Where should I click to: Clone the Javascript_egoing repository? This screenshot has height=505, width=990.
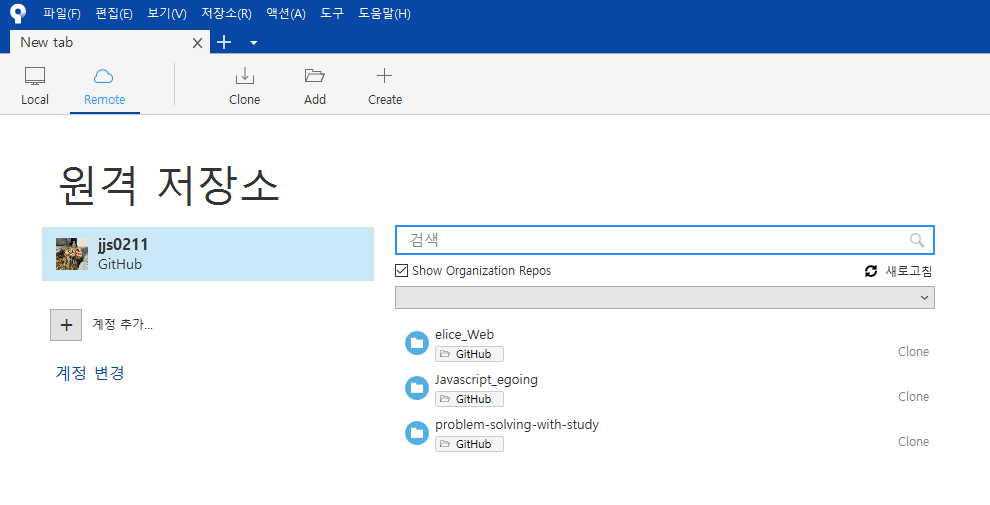pos(912,397)
